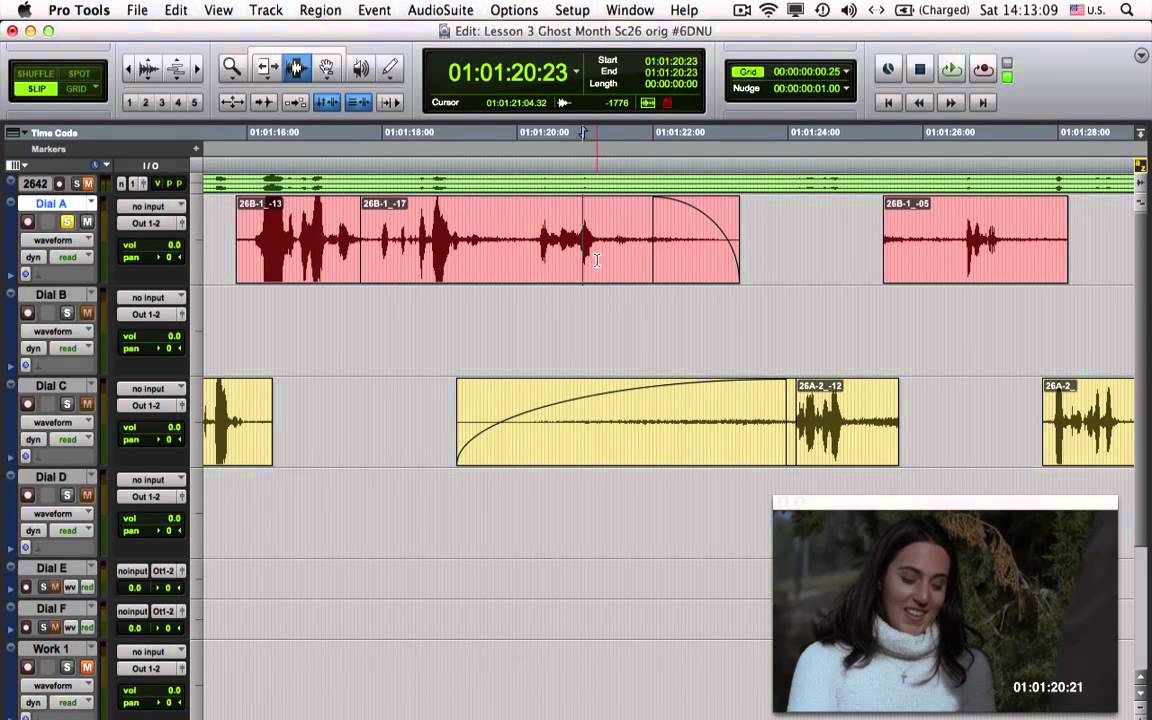Viewport: 1152px width, 720px height.
Task: Open edit window toolbar menu arrow
Action: coord(1141,56)
